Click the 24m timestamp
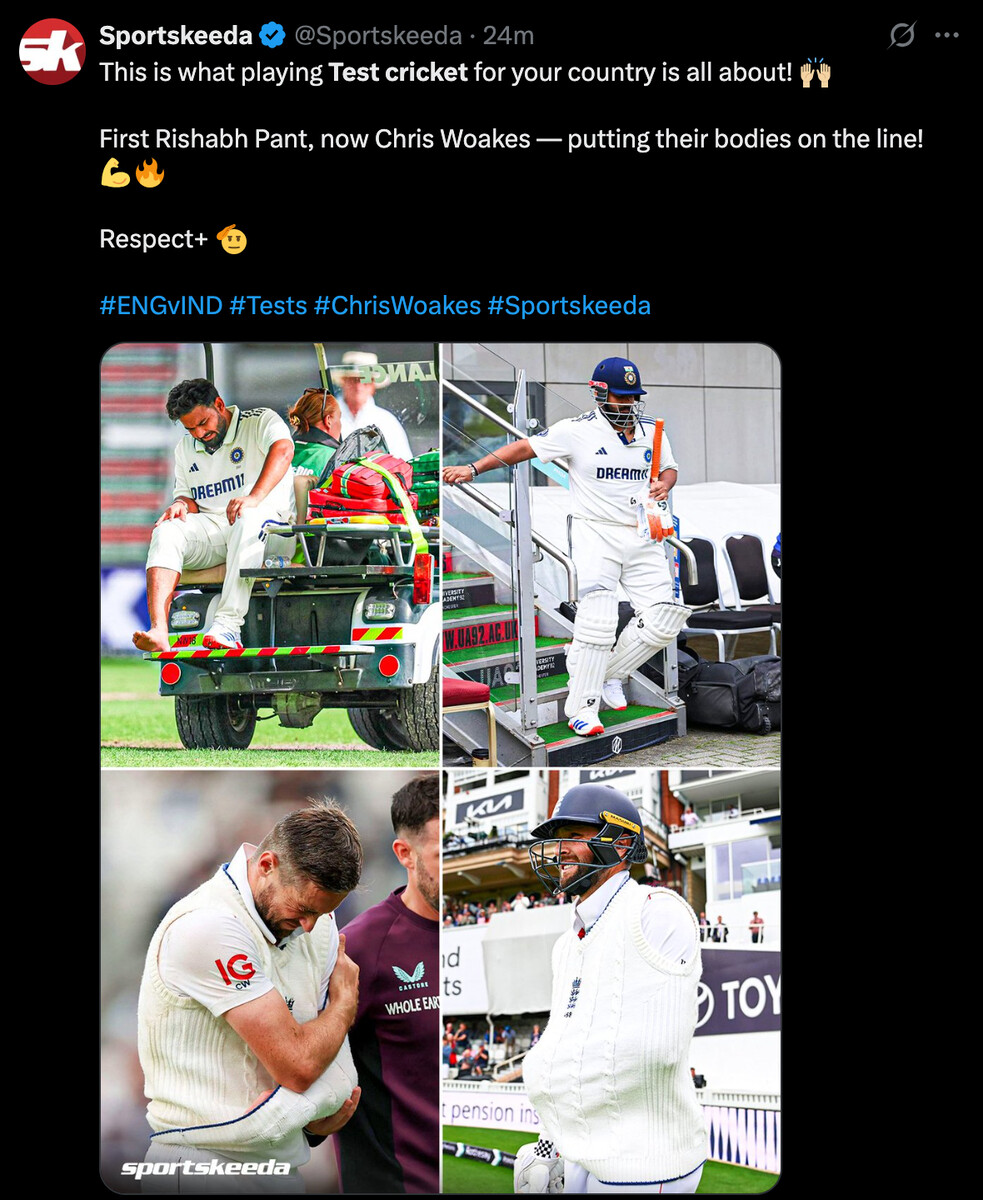The image size is (983, 1200). click(508, 36)
